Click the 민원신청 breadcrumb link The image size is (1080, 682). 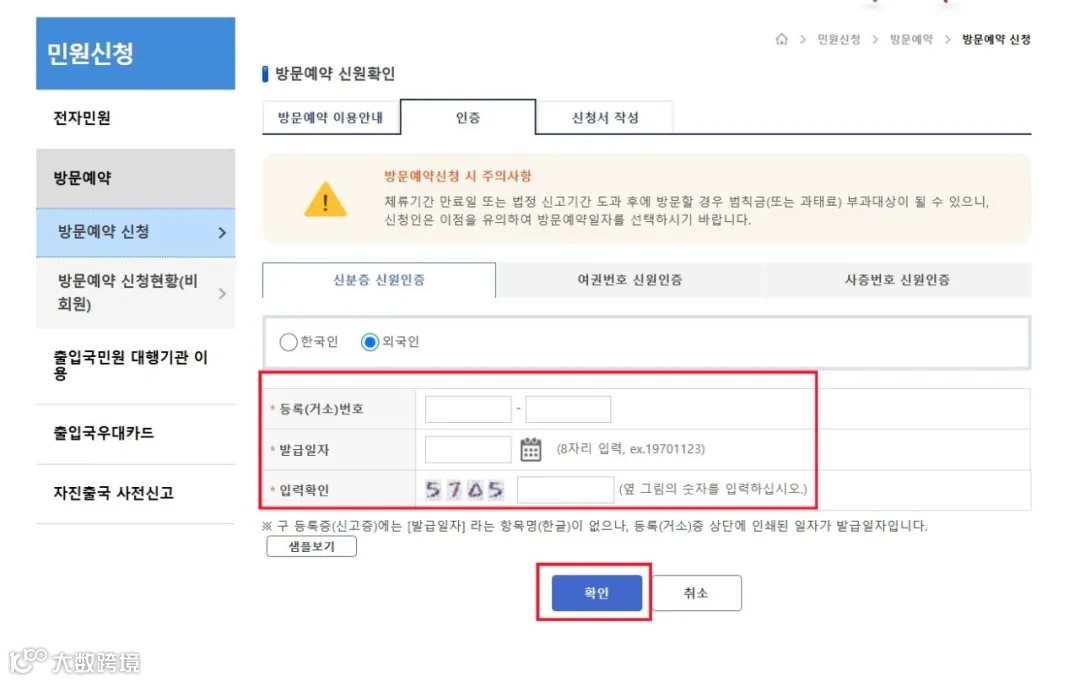[x=838, y=39]
